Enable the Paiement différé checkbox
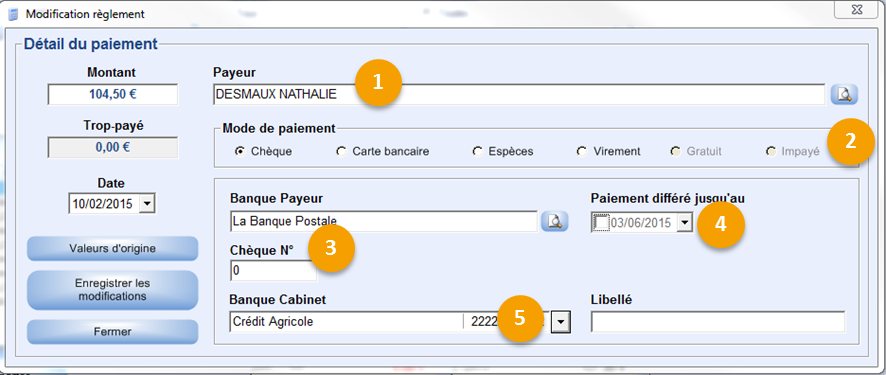 tap(602, 223)
